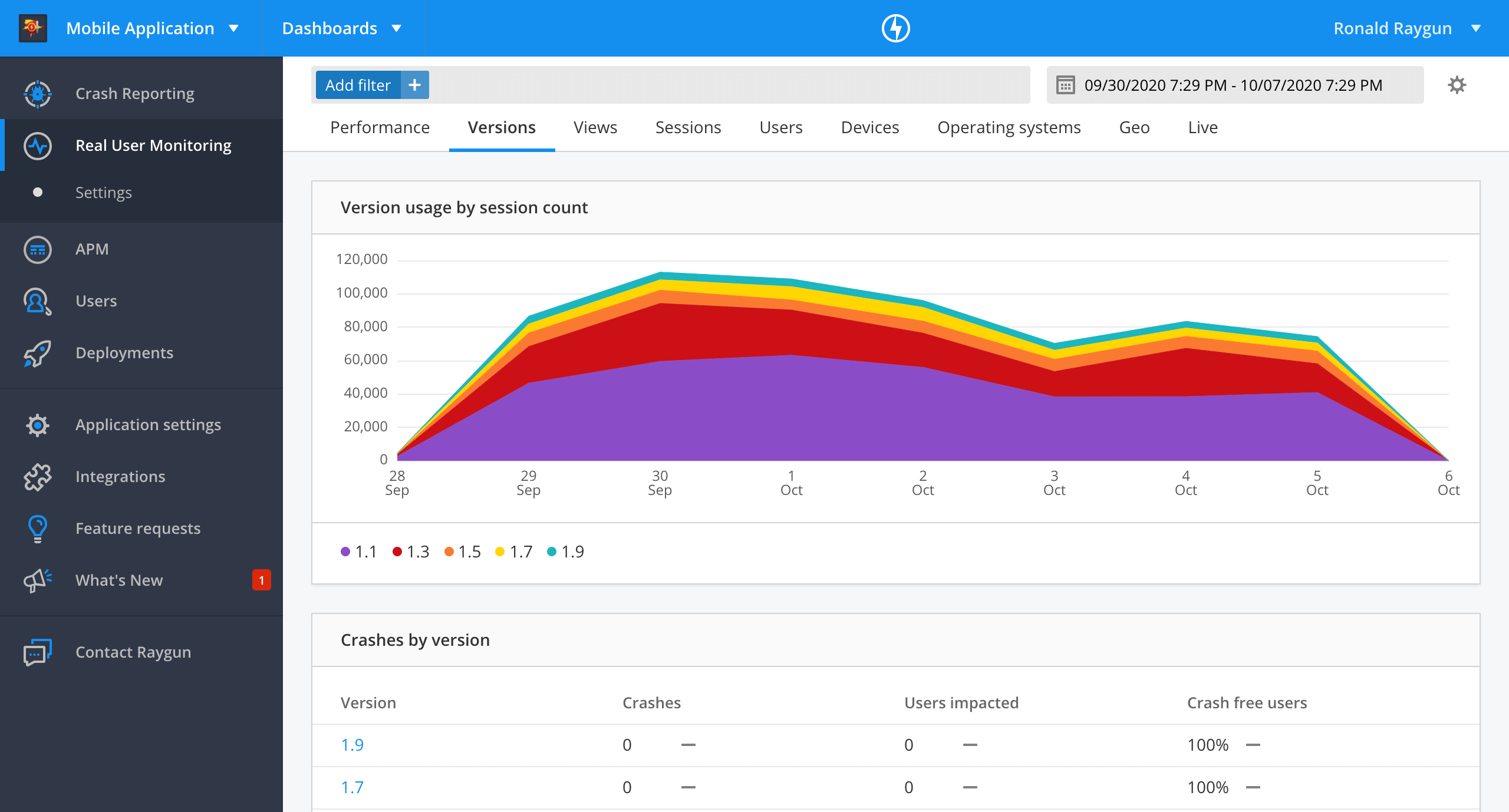
Task: Open the Operating systems tab
Action: click(1009, 128)
